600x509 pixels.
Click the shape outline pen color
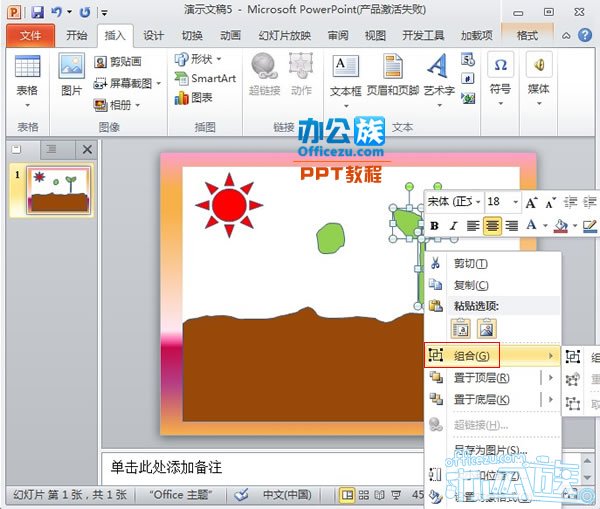589,226
